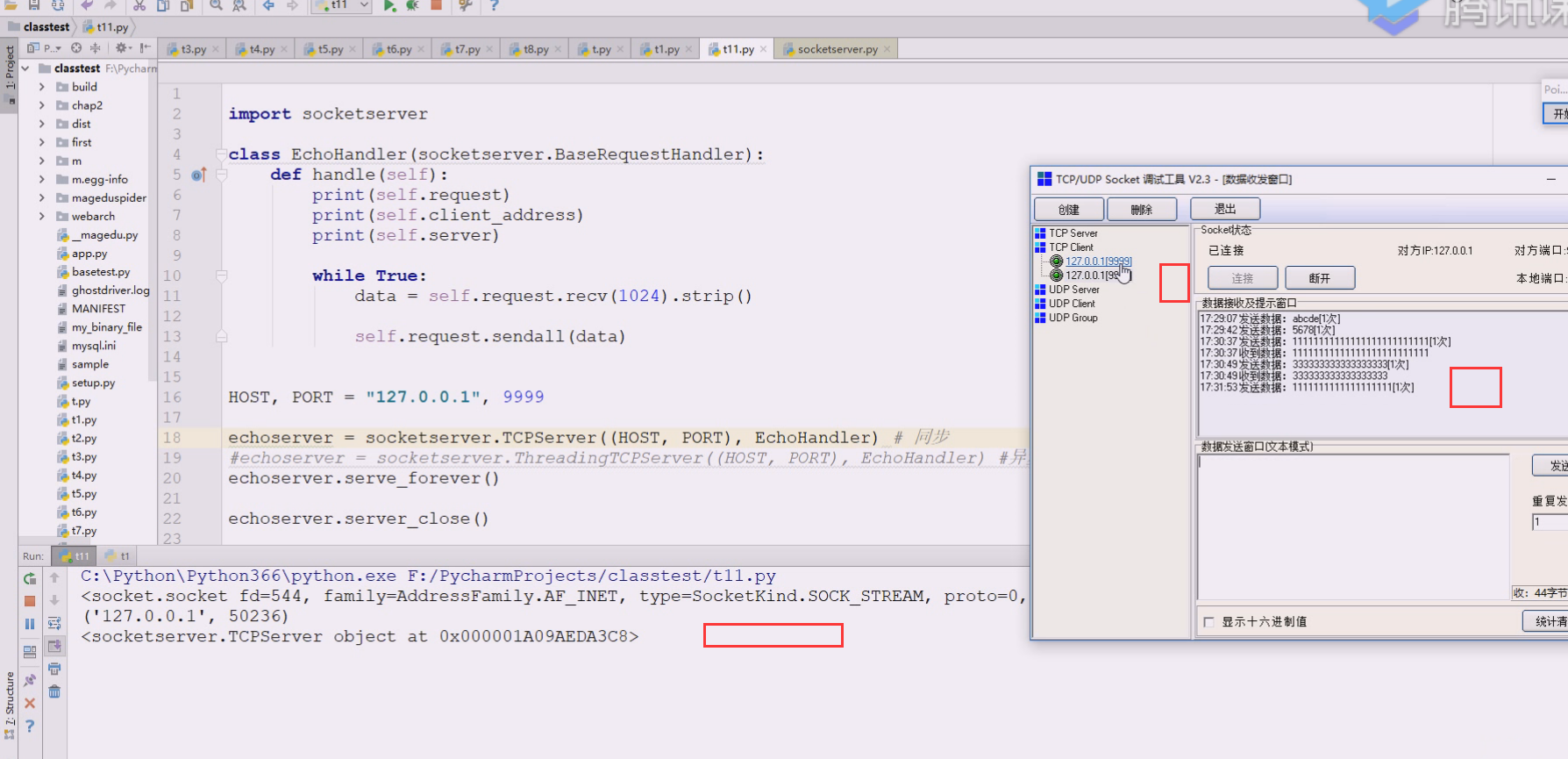The width and height of the screenshot is (1568, 759).
Task: Select 127.0.0.1[9999] client connection link
Action: point(1099,261)
